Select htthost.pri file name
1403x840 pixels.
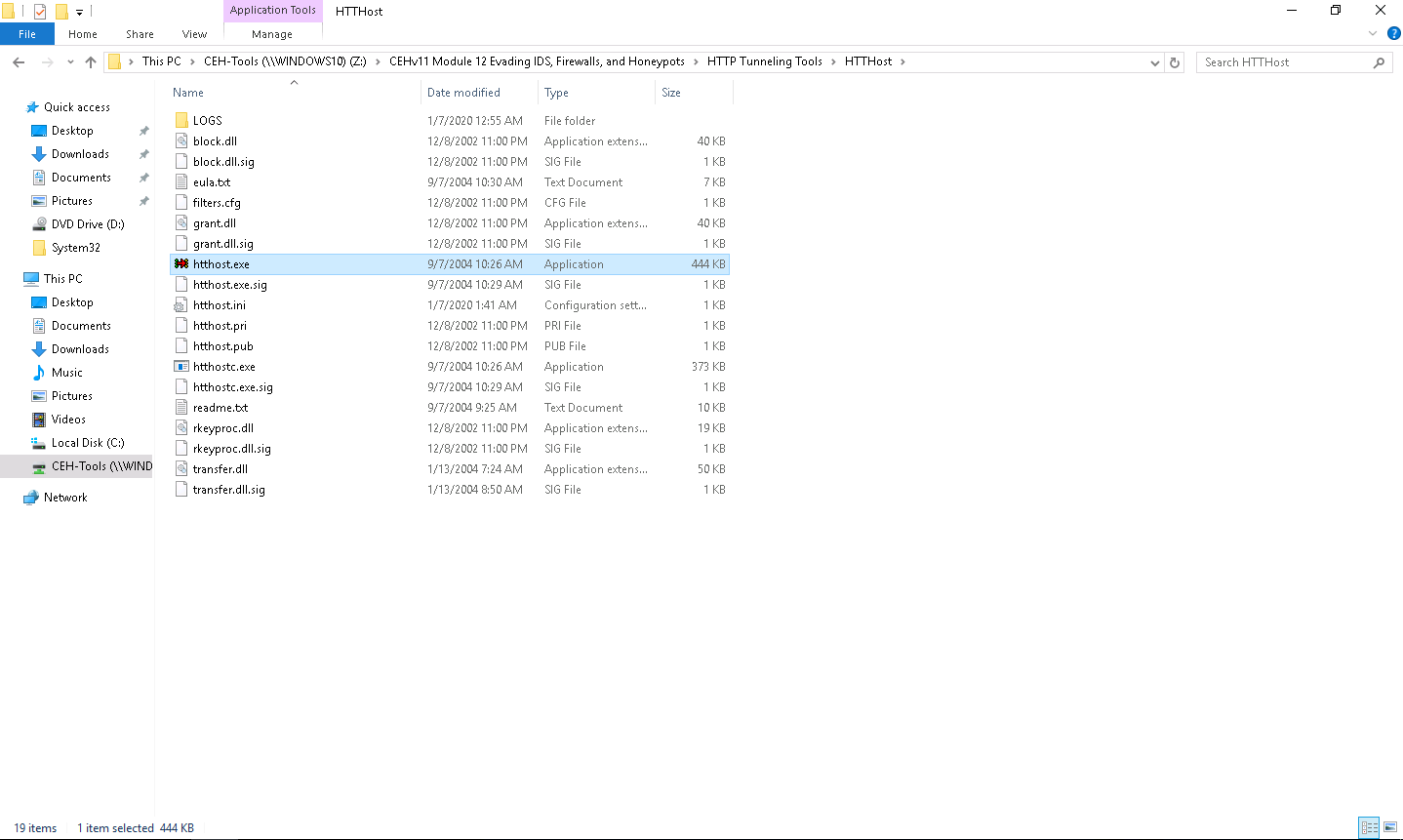pos(220,326)
